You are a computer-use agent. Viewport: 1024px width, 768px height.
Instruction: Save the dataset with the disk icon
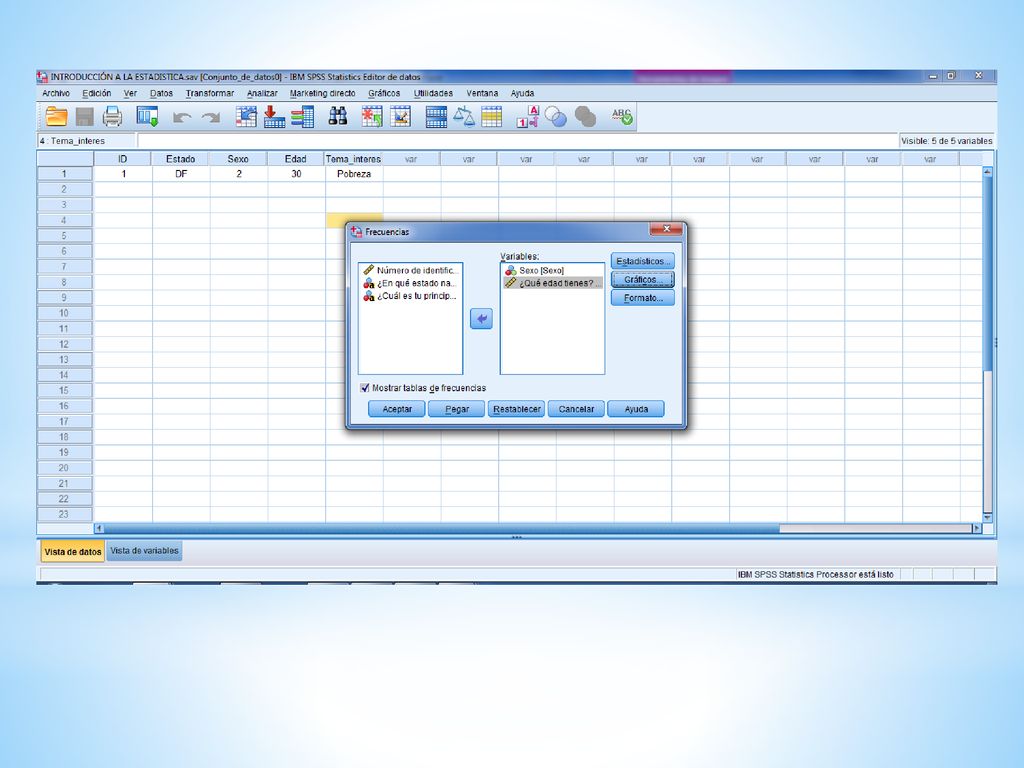pos(85,117)
